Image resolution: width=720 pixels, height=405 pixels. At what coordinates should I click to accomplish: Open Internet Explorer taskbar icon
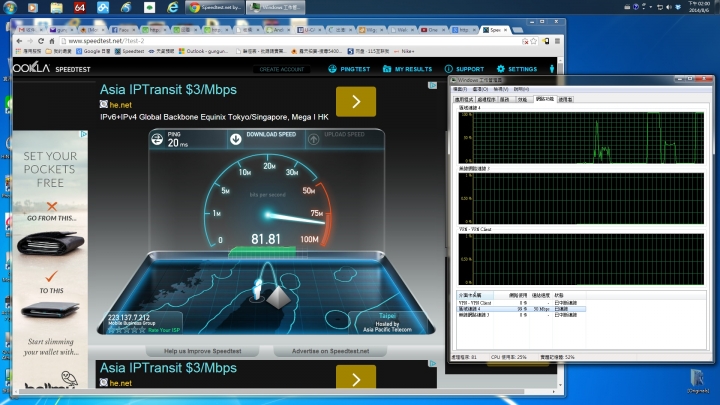click(172, 7)
